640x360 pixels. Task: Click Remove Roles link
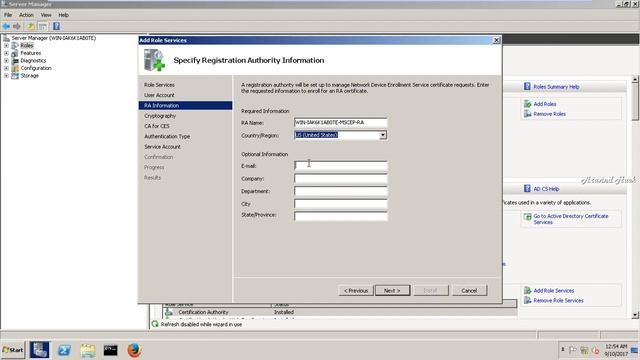click(x=549, y=114)
